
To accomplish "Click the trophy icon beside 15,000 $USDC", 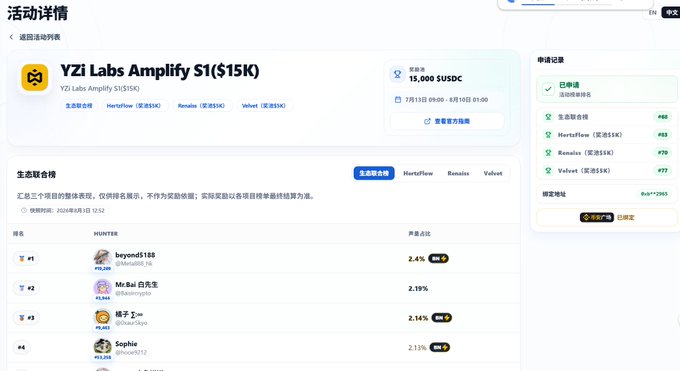I will click(397, 74).
